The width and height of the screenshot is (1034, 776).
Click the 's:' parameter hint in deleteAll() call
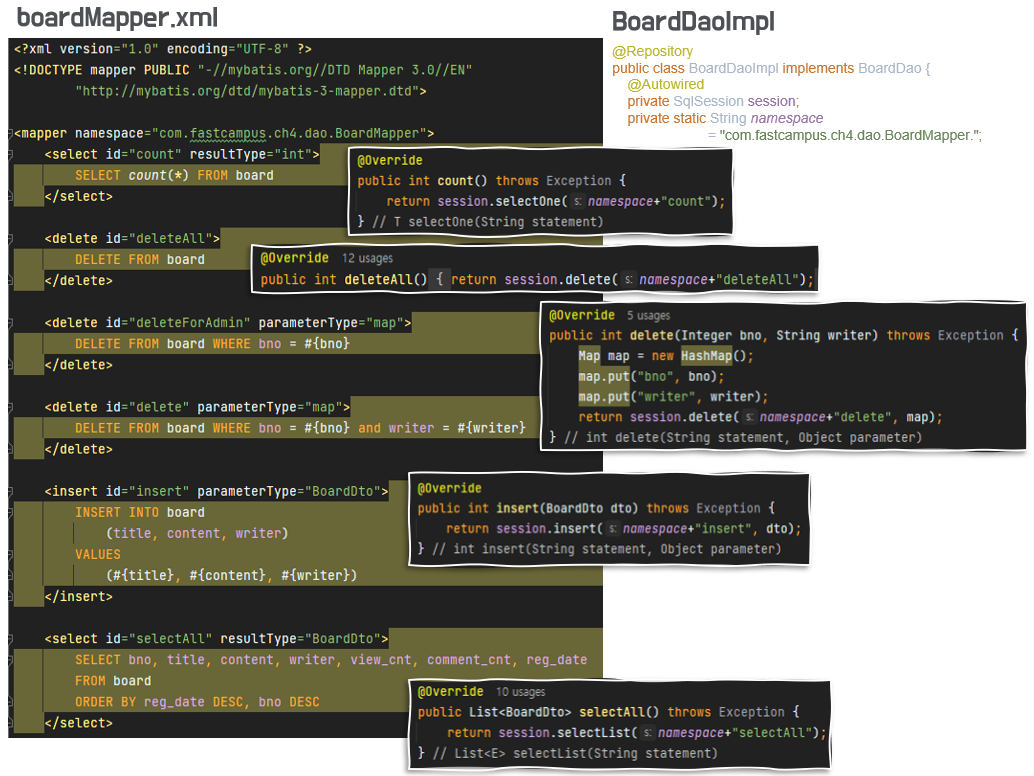(628, 280)
